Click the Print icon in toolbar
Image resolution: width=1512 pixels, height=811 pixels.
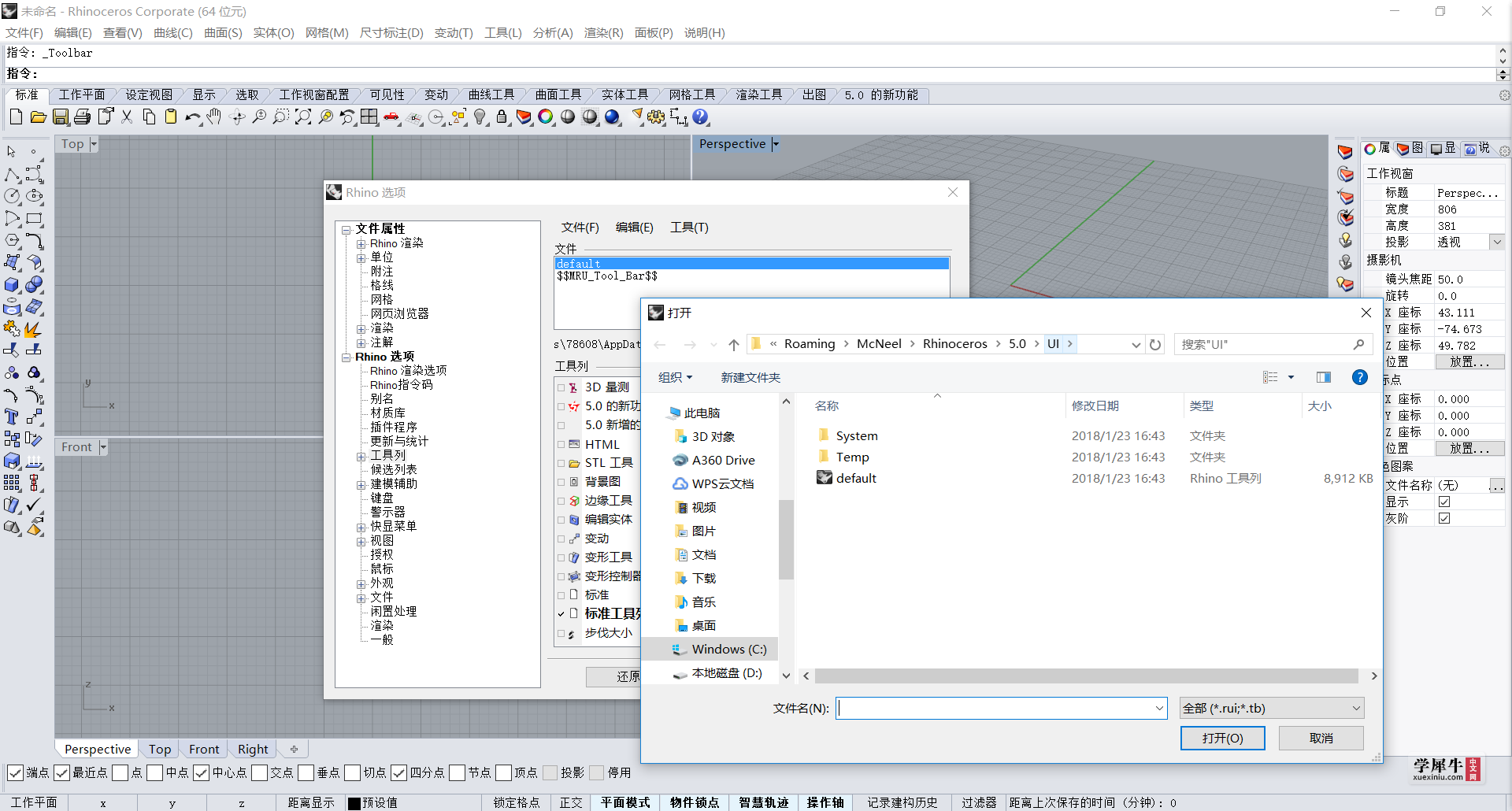point(83,117)
